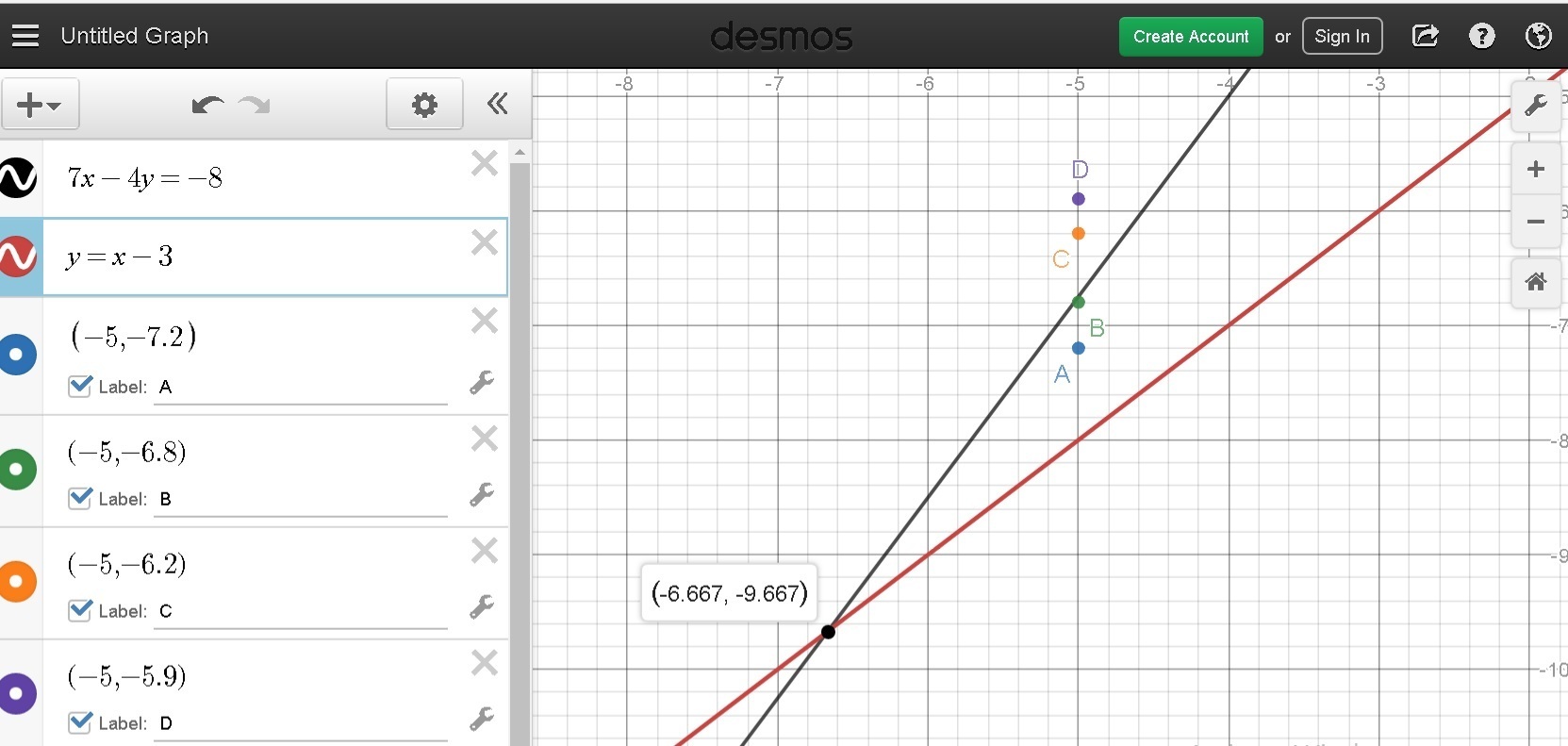Delete the (−5,−5.9) point expression

[x=485, y=663]
